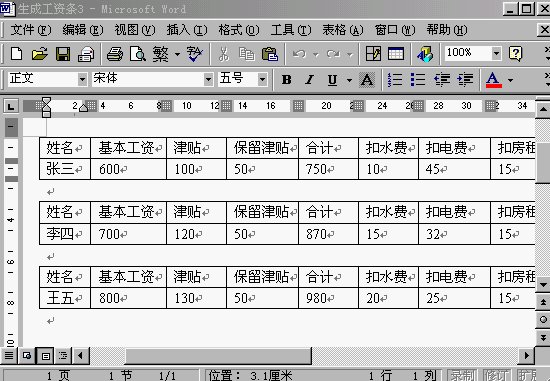Expand the font color arrow
Screen dimensions: 550x381
point(510,80)
